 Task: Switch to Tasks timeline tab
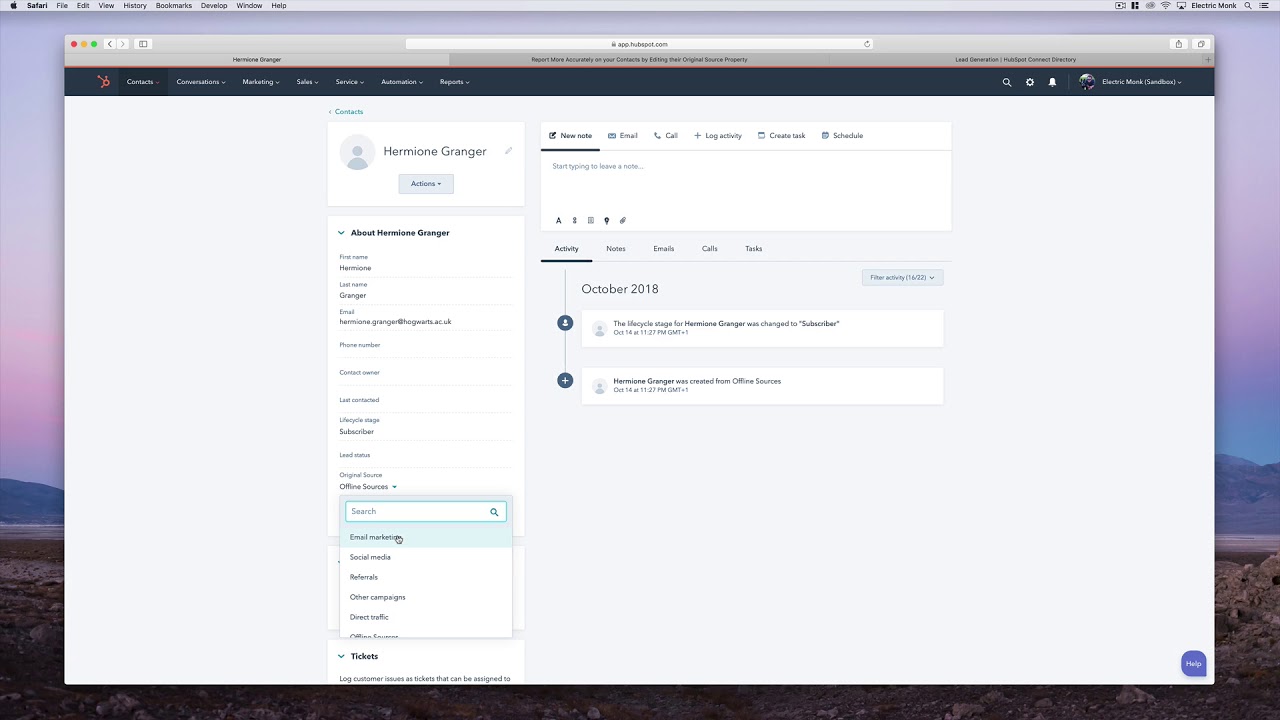click(x=754, y=249)
